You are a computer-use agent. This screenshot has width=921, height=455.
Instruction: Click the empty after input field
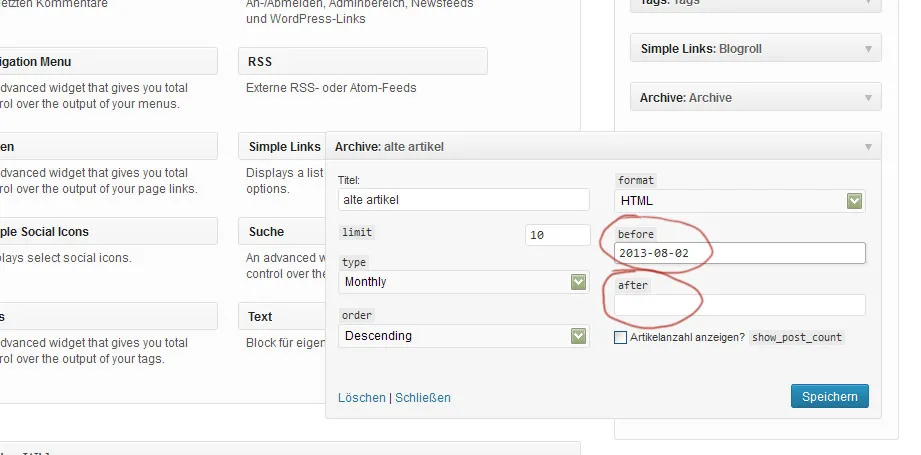[x=740, y=305]
